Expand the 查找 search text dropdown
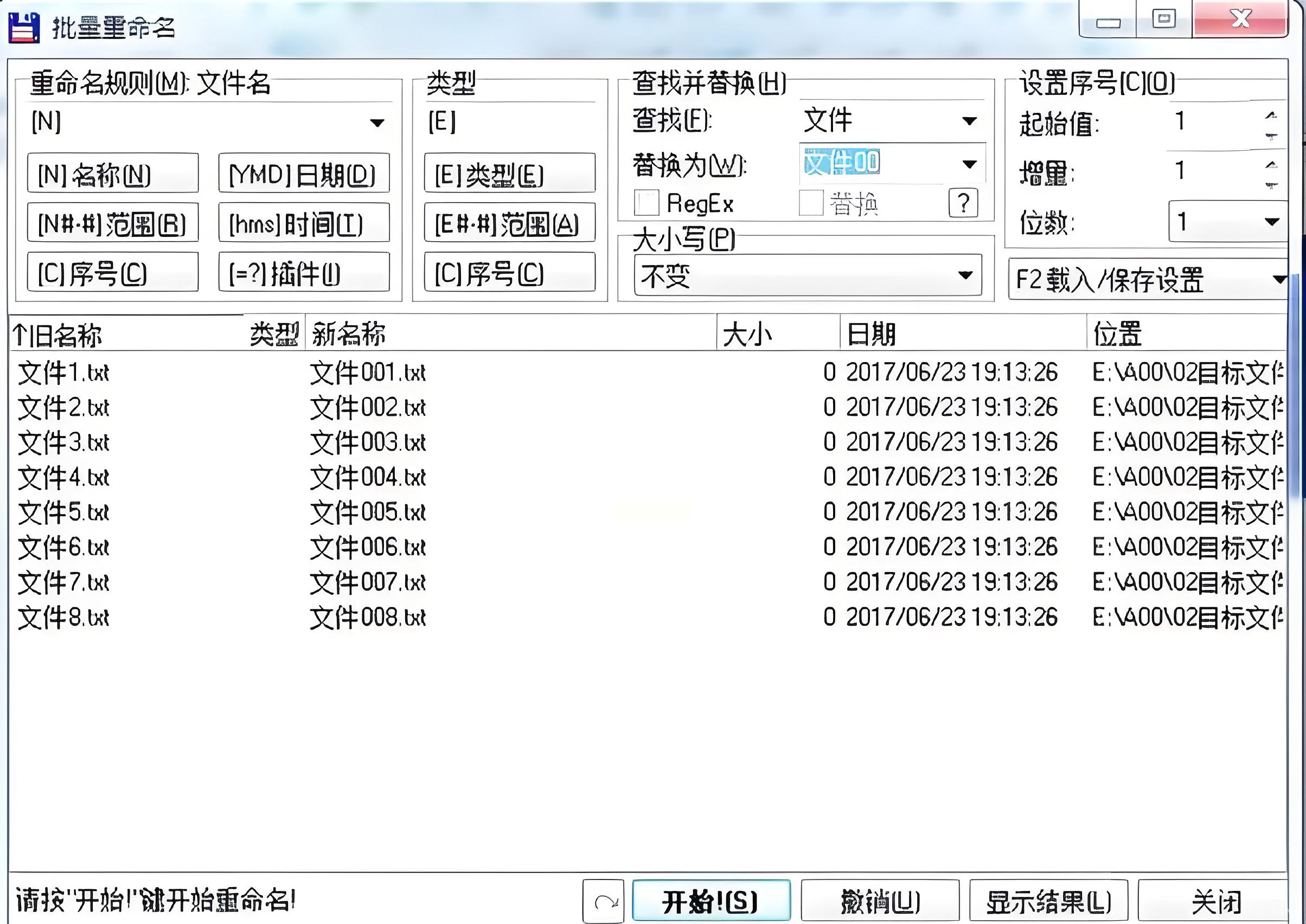 tap(969, 120)
